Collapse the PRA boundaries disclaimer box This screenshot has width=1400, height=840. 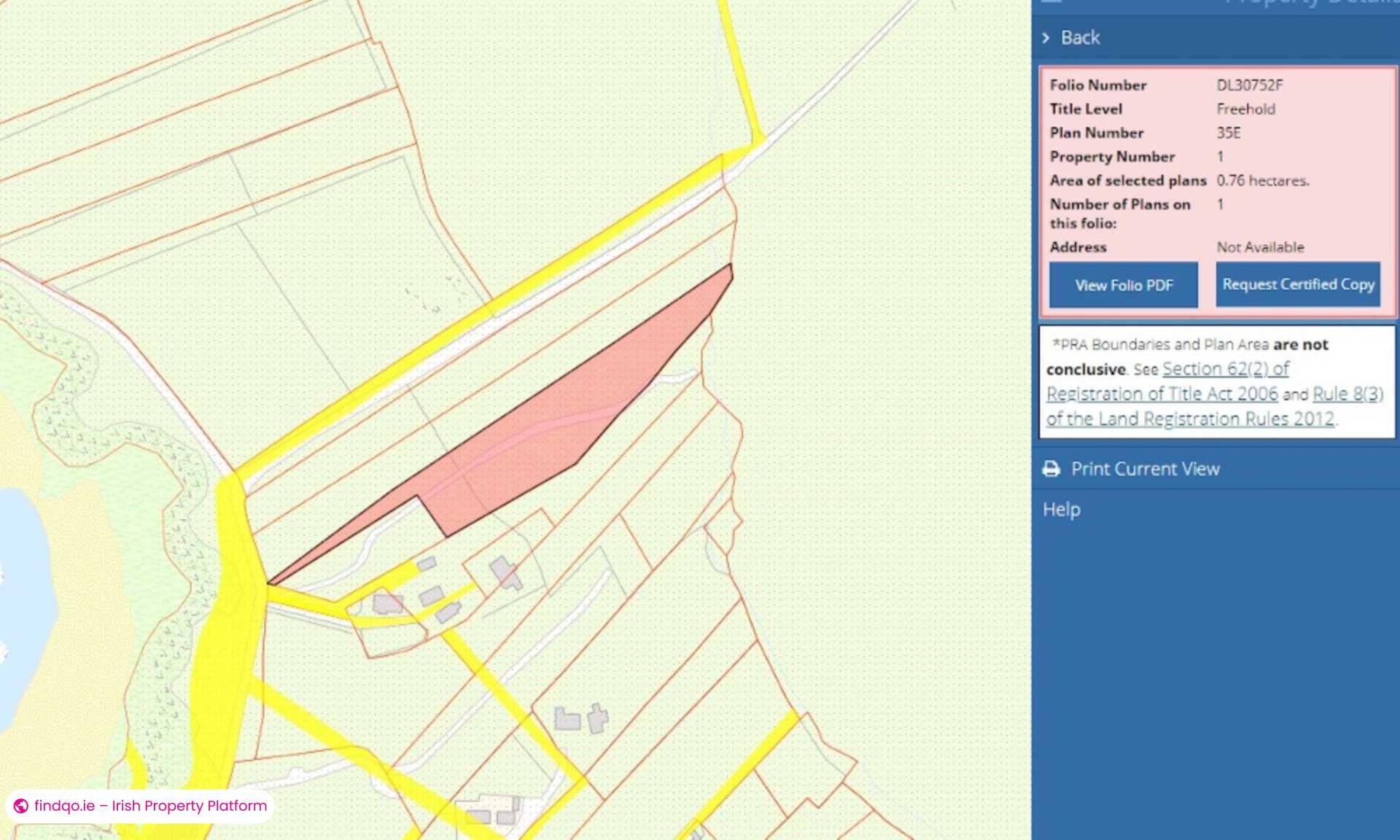click(x=1214, y=381)
